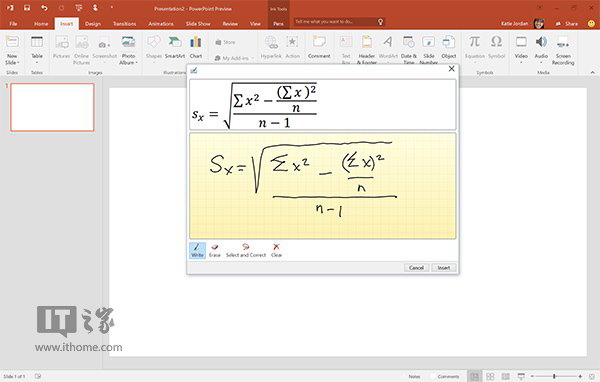Start presentation from beginning icon
Screen dimensions: 600x382
79,8
